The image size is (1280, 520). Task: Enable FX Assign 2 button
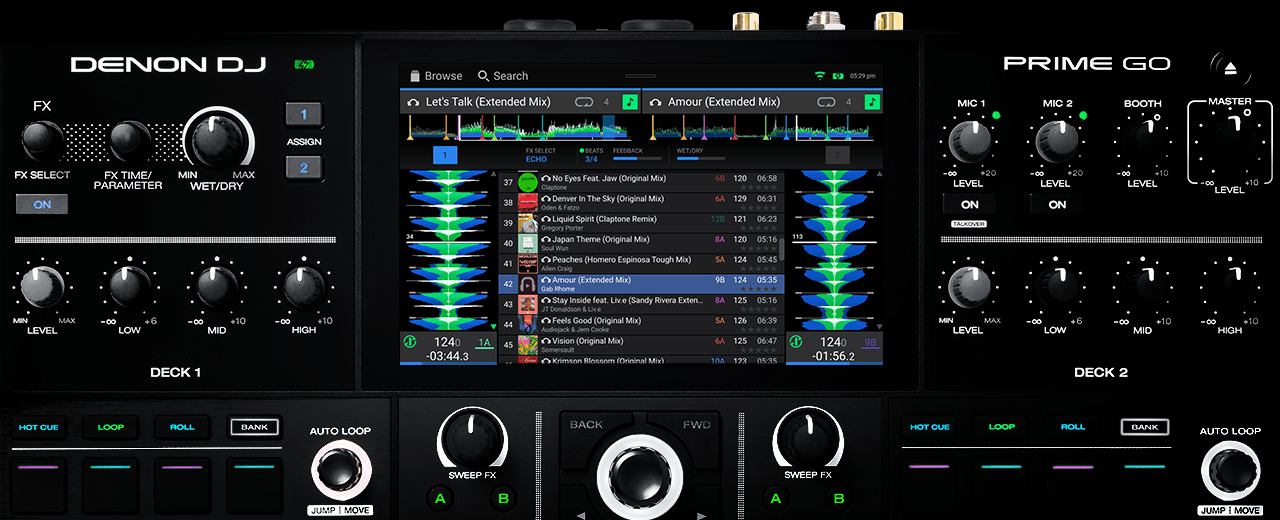[304, 168]
